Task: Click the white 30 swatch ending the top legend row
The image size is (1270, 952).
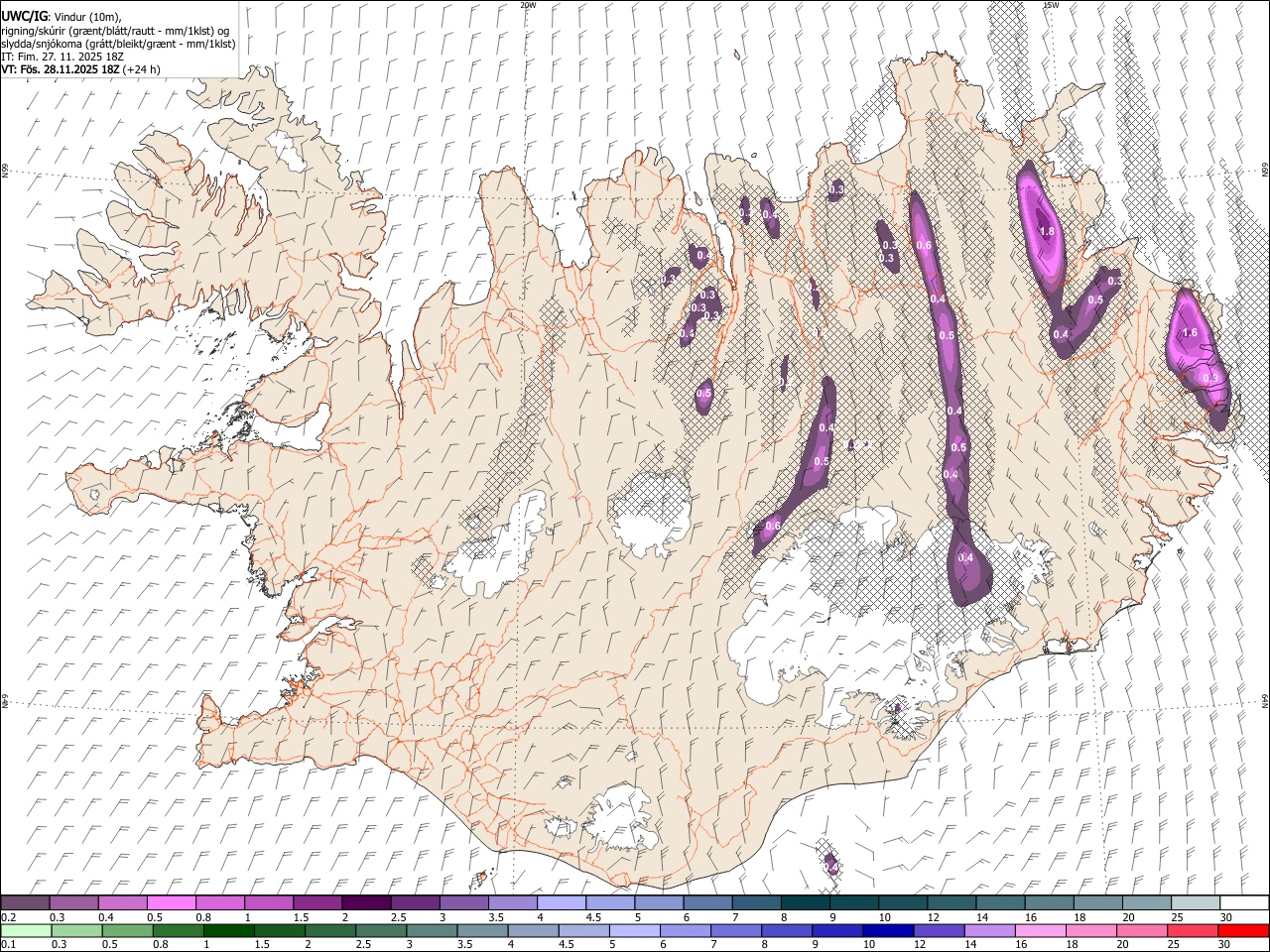Action: pyautogui.click(x=1243, y=902)
